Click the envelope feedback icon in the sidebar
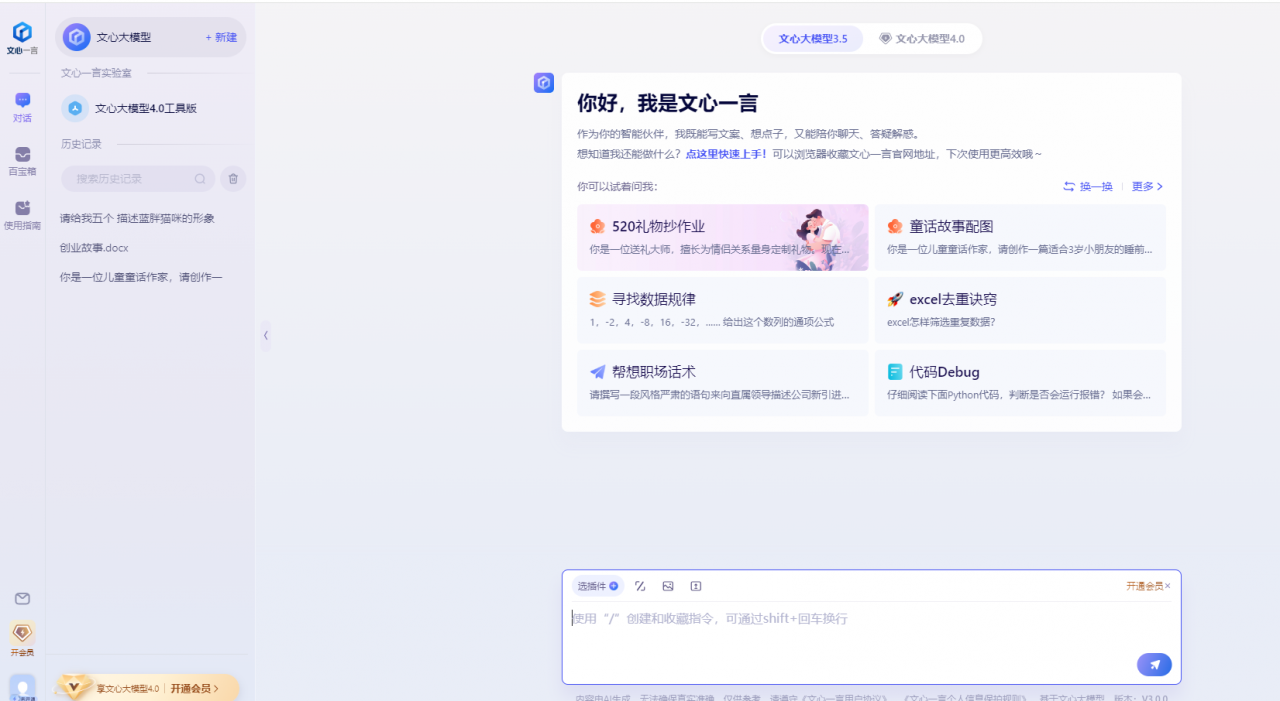The image size is (1280, 701). click(22, 598)
